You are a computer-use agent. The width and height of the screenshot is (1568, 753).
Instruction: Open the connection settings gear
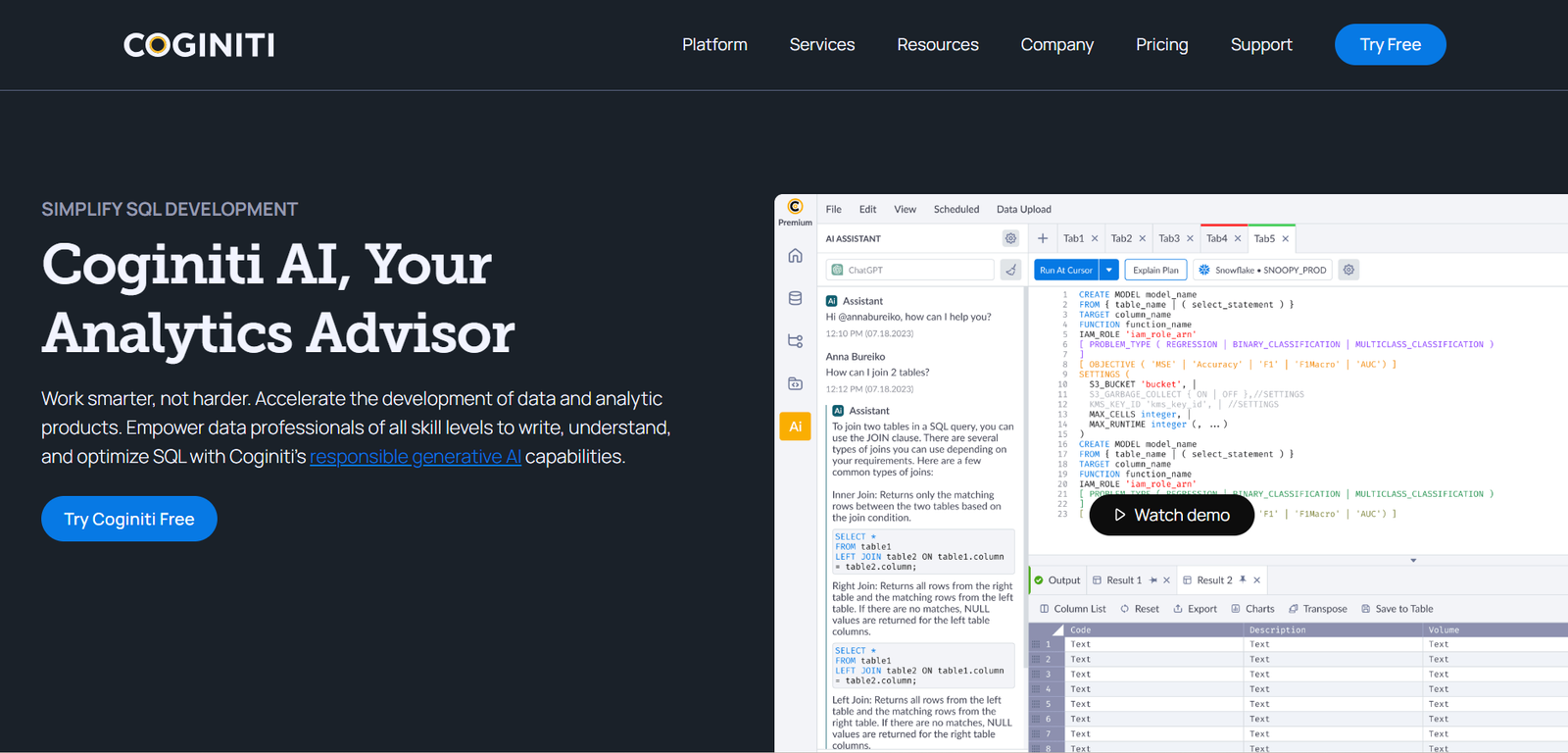(1348, 270)
